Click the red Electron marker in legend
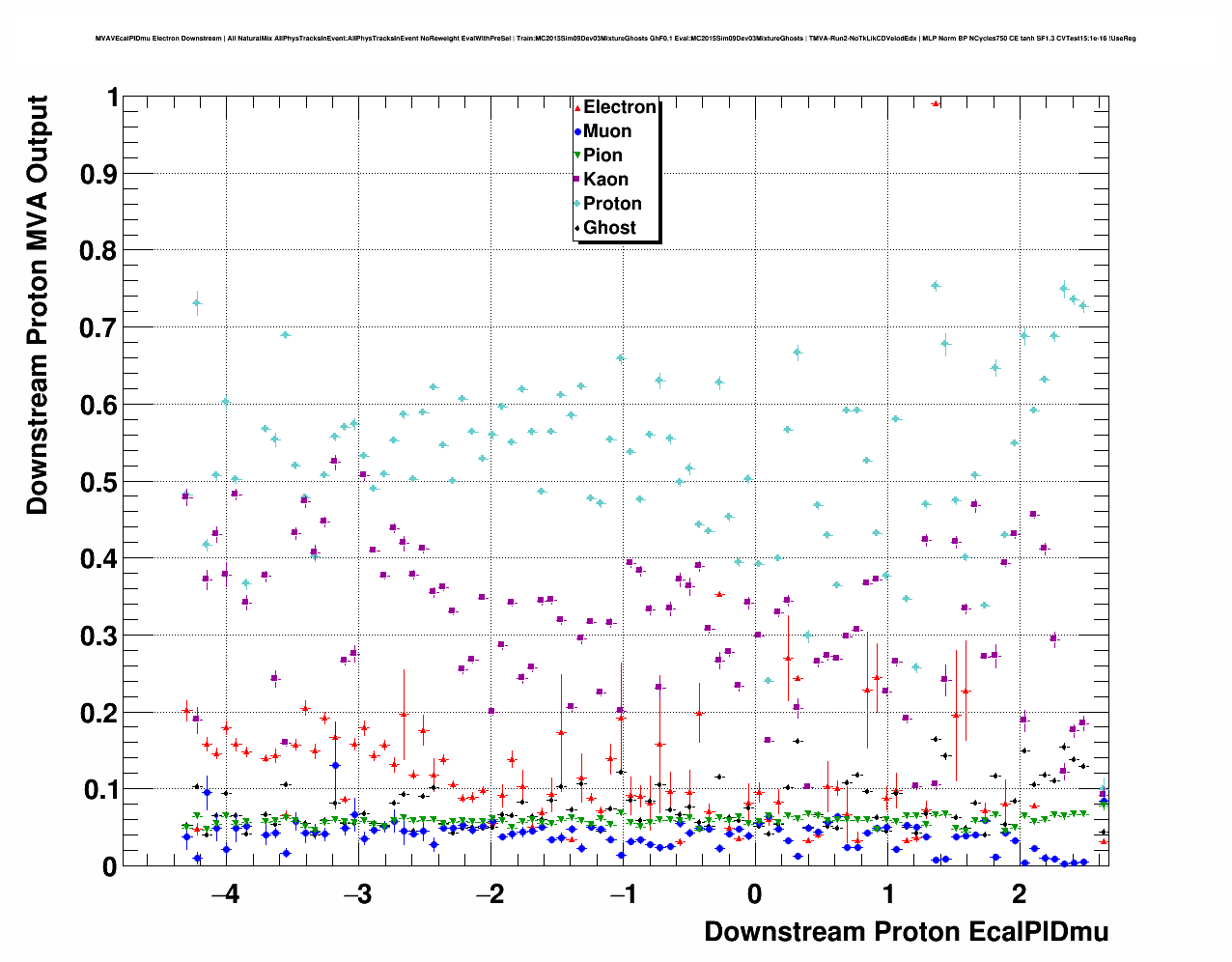Image resolution: width=1232 pixels, height=962 pixels. click(x=578, y=108)
